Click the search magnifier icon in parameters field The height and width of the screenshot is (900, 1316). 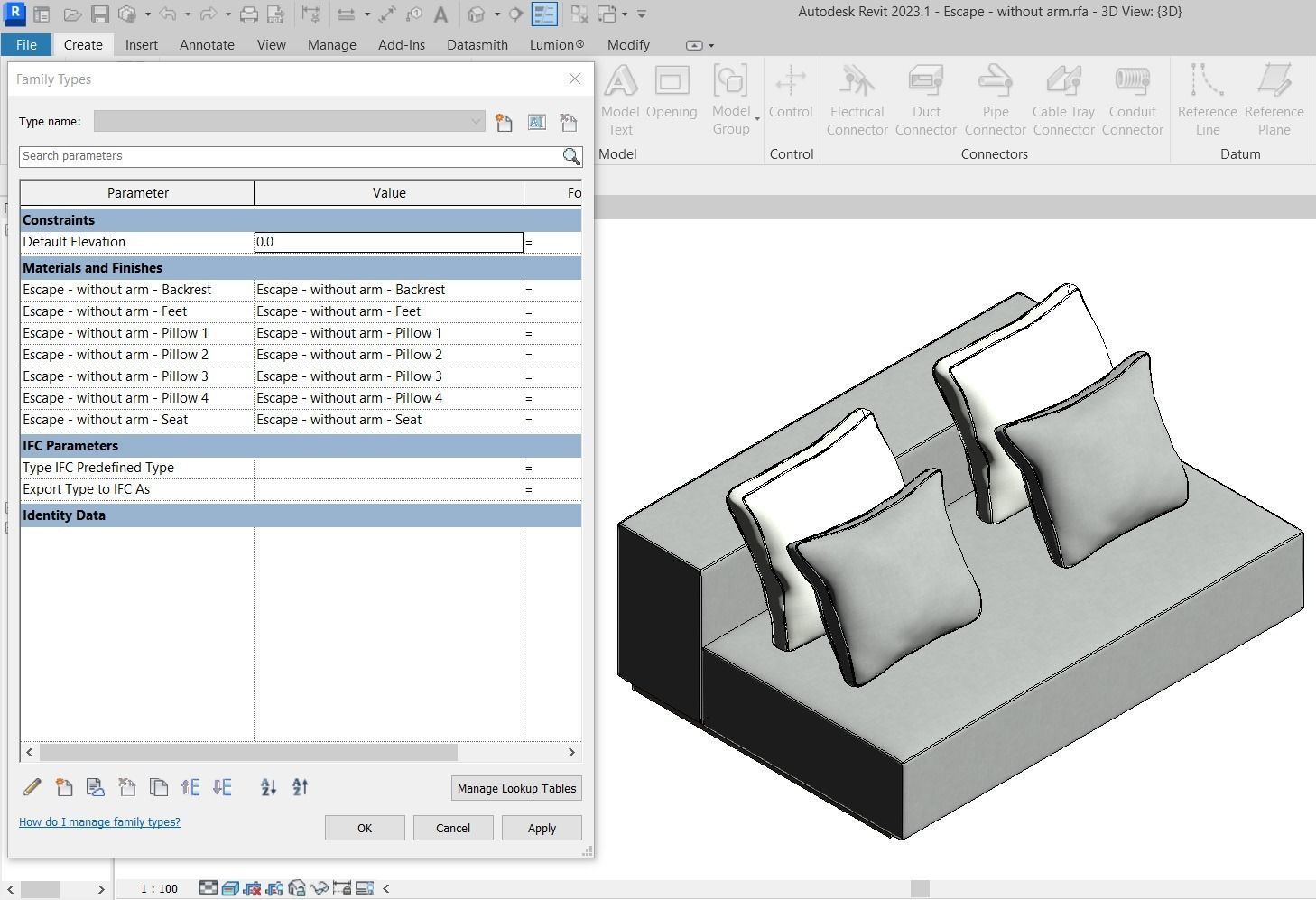tap(571, 156)
